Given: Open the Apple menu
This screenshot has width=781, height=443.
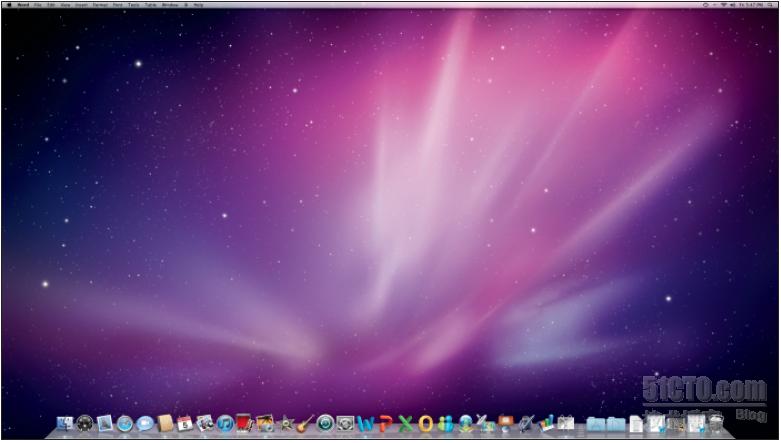Looking at the screenshot, I should (9, 5).
